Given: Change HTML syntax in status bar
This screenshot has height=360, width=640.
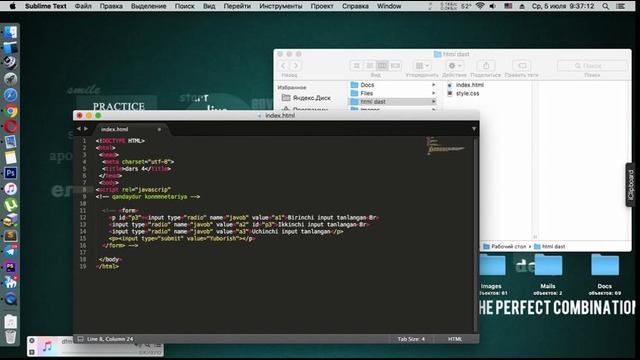Looking at the screenshot, I should (x=455, y=339).
